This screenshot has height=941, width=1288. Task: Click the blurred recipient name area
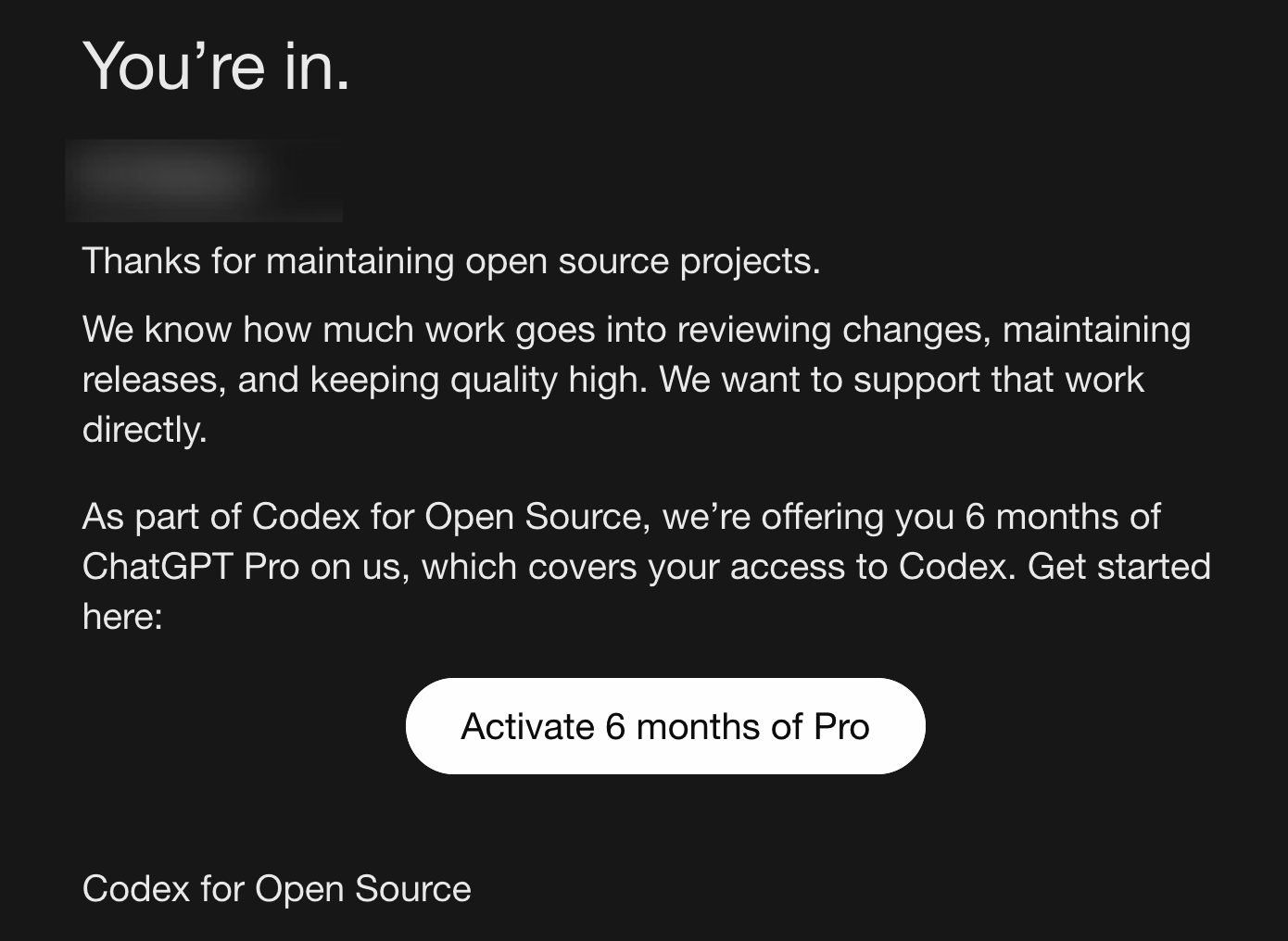[x=204, y=180]
